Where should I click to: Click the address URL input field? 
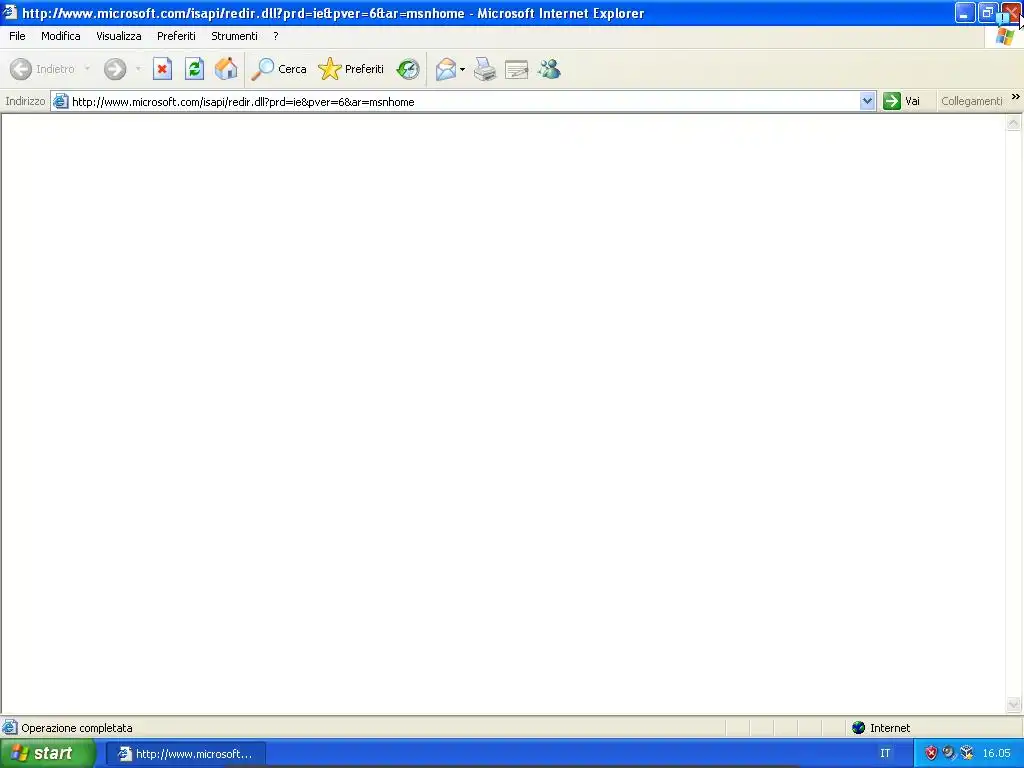coord(464,101)
